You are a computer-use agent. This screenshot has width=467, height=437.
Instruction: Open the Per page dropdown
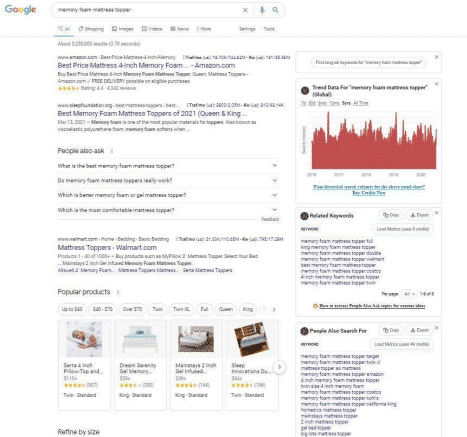(x=409, y=294)
